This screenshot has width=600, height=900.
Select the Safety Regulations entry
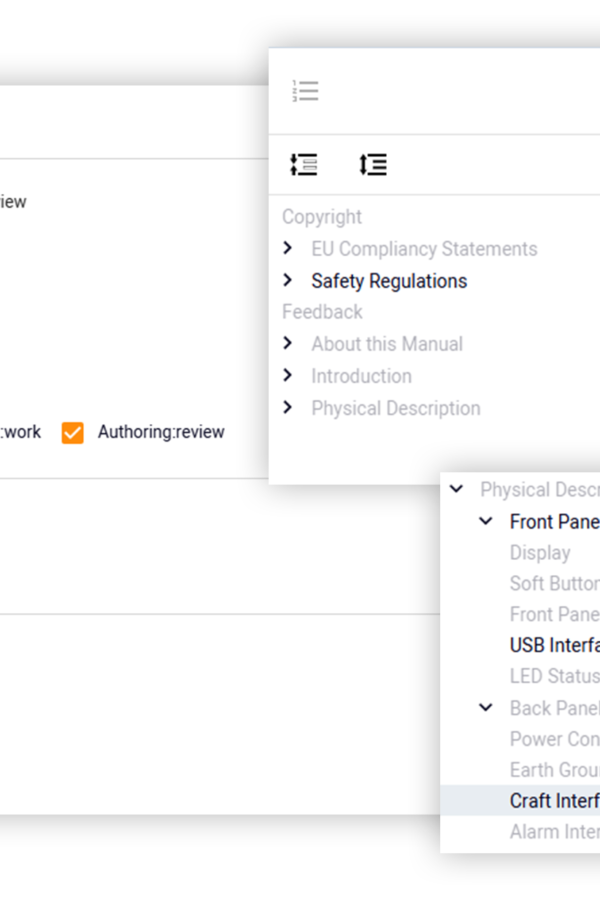(x=389, y=281)
